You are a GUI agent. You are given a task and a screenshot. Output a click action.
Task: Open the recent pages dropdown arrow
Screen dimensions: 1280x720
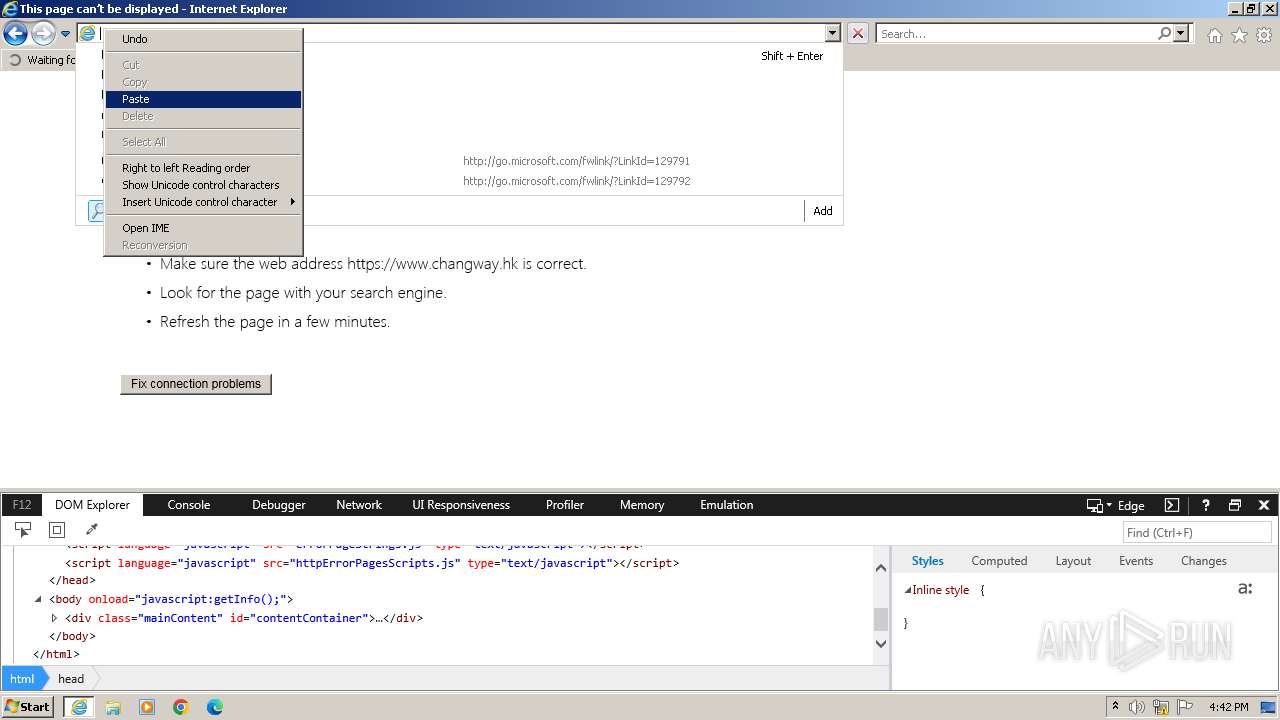coord(65,34)
